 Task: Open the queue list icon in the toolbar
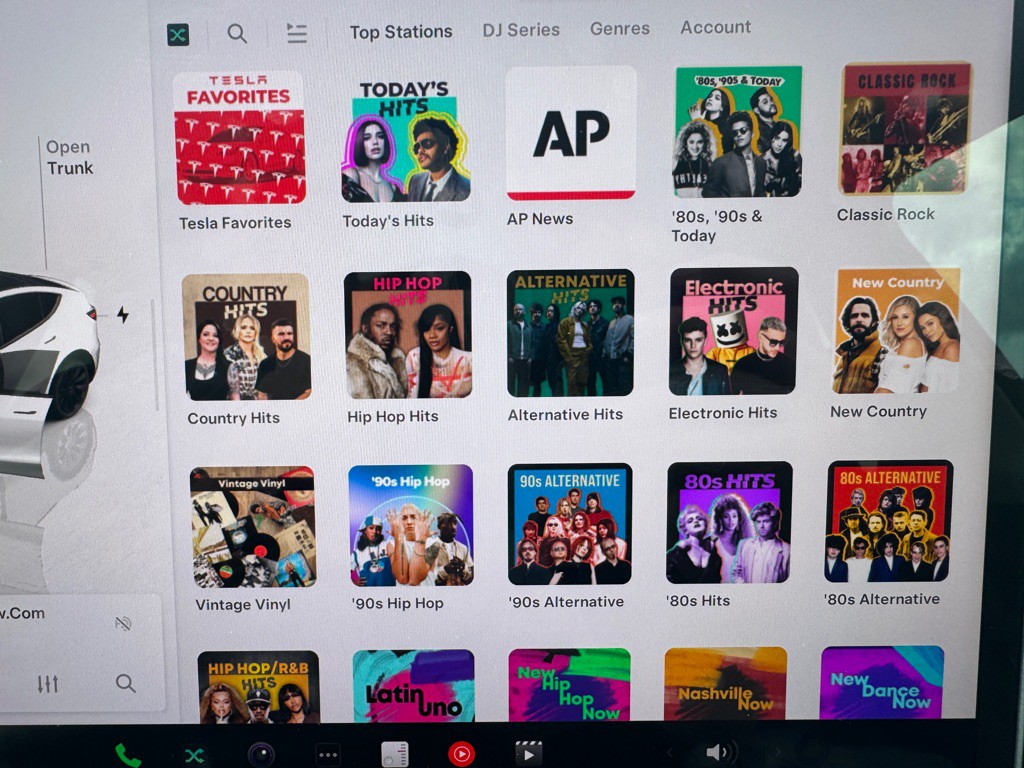296,33
